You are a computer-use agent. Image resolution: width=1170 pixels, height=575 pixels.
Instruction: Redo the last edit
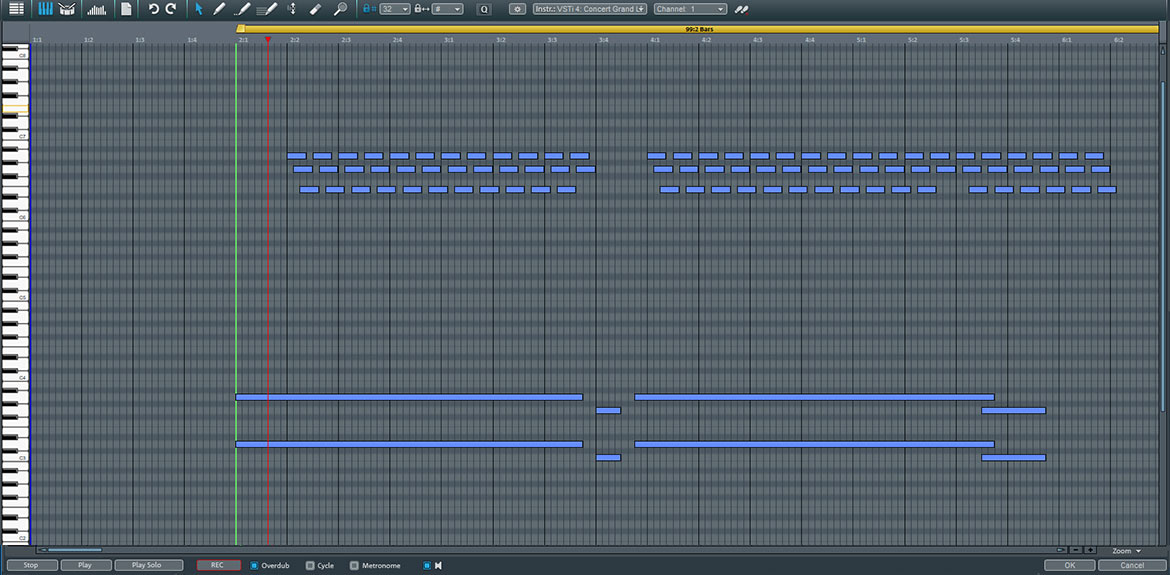(171, 9)
